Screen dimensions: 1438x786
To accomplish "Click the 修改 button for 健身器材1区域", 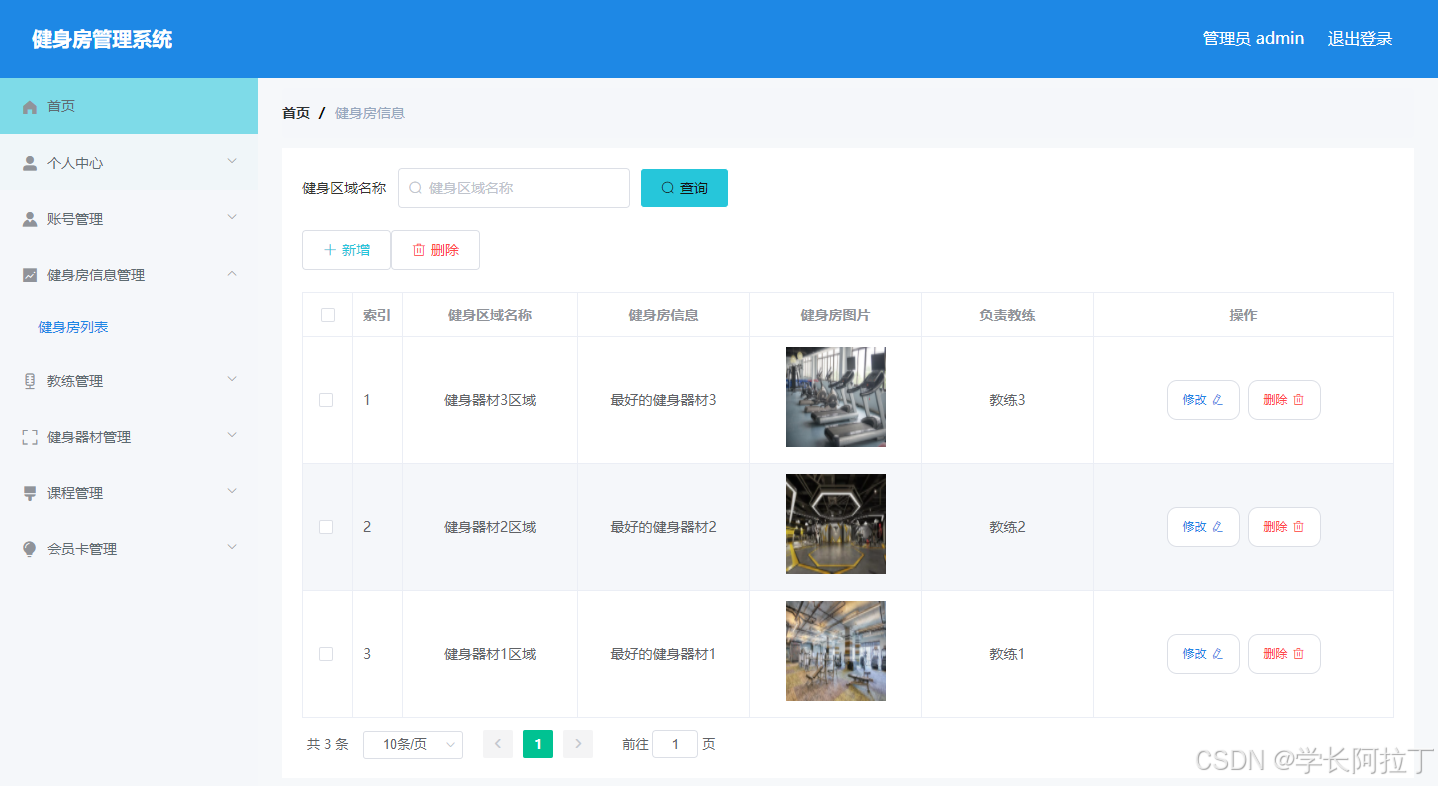I will 1203,653.
